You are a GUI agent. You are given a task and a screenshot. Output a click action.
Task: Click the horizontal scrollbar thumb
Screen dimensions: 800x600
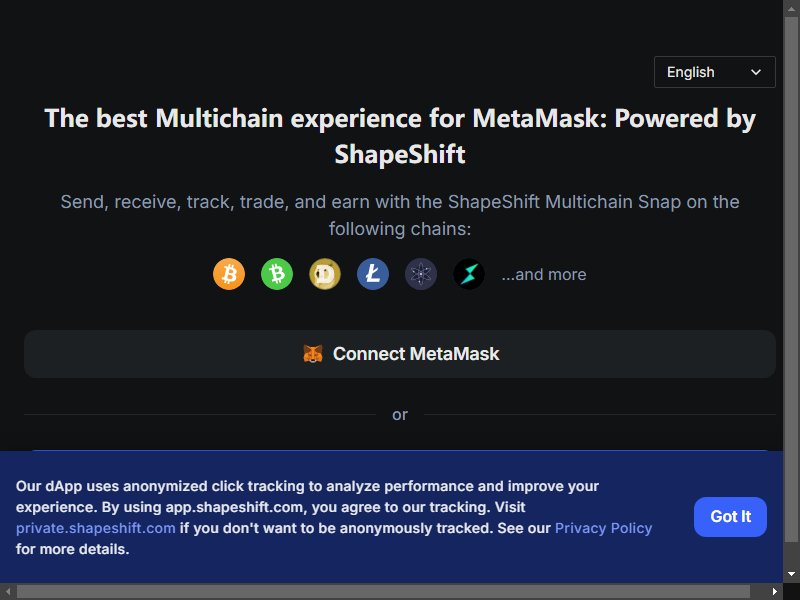coord(384,592)
